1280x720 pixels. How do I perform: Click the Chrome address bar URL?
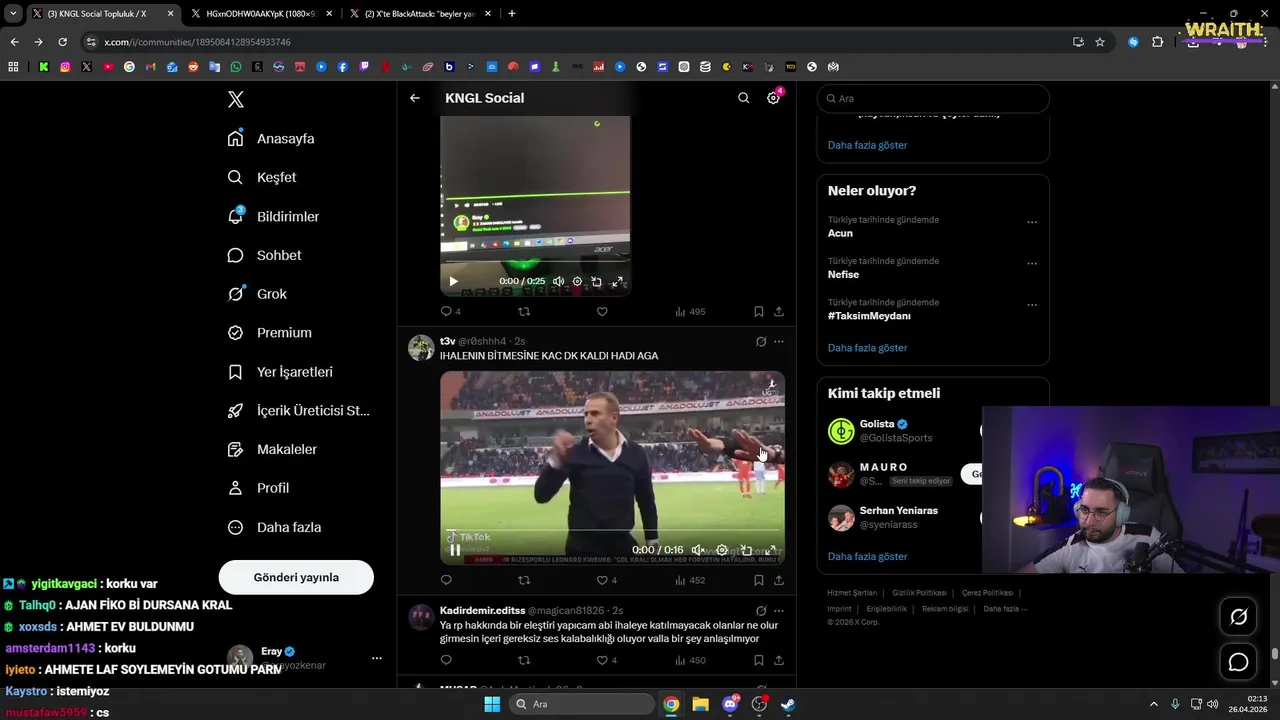click(x=198, y=42)
